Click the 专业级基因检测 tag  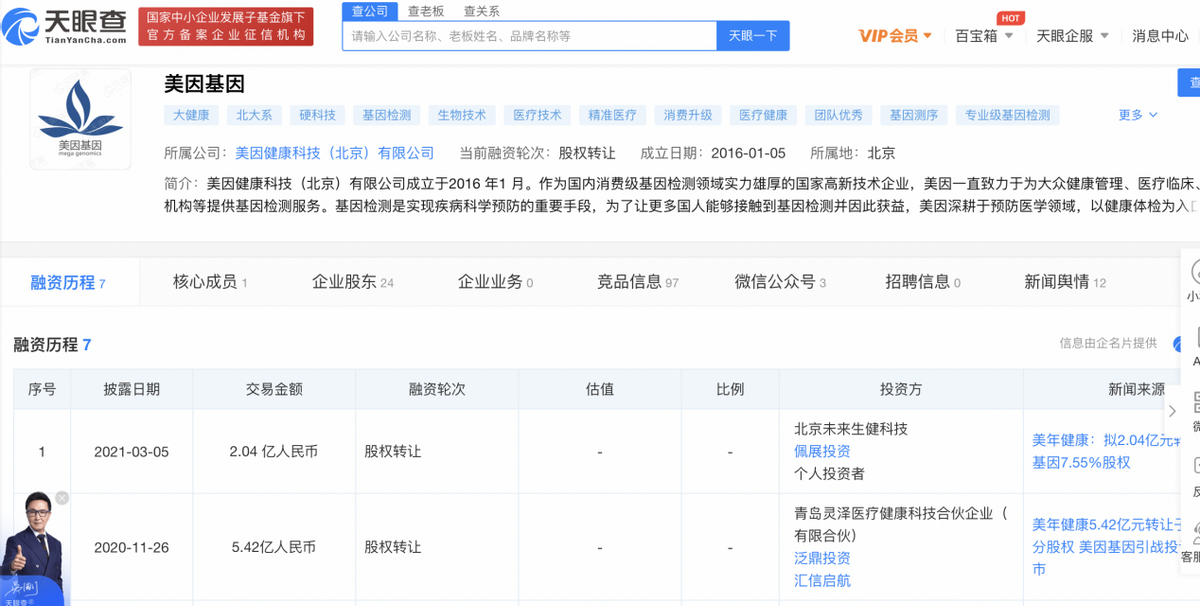pyautogui.click(x=1007, y=115)
